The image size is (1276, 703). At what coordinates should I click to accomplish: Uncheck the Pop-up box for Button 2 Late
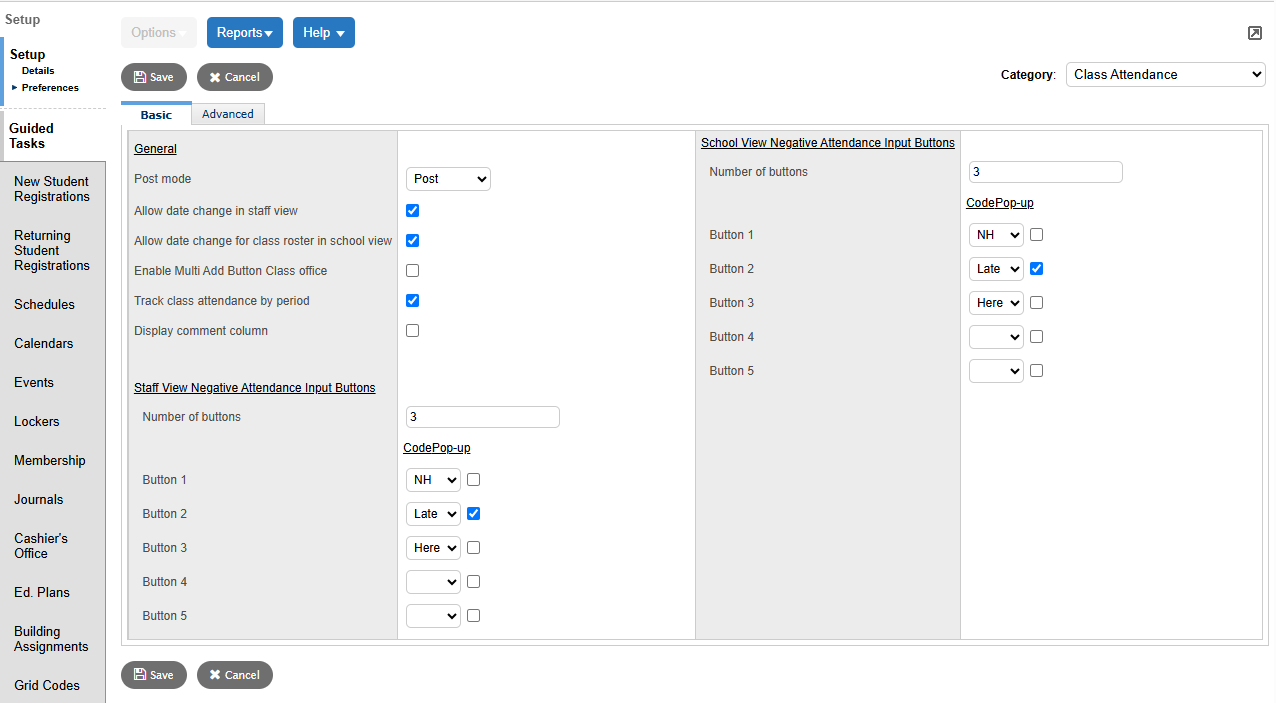[x=473, y=513]
